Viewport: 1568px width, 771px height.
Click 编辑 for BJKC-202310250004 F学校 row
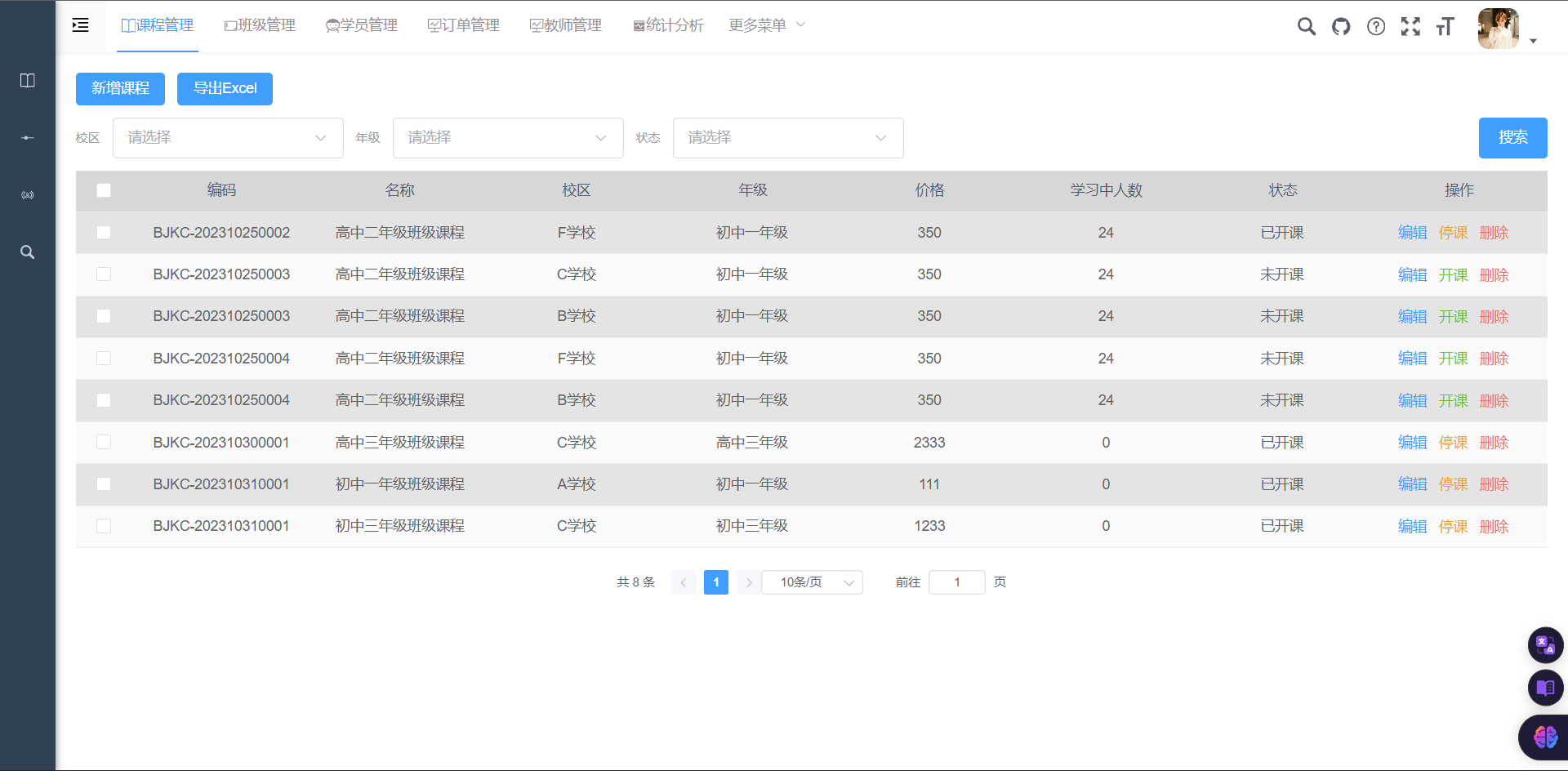[x=1412, y=359]
